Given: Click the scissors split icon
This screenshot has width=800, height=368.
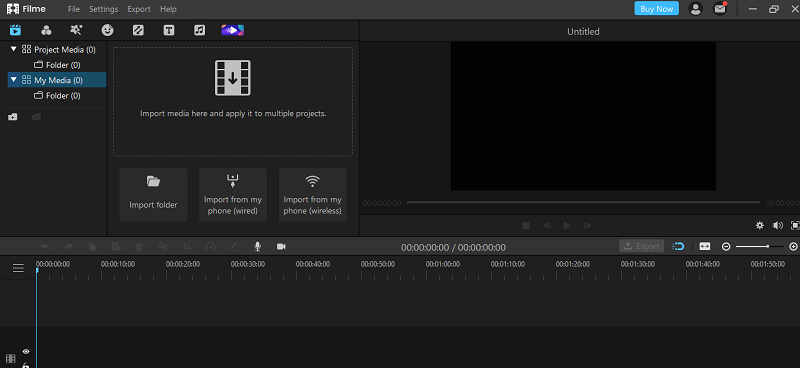Looking at the screenshot, I should tap(163, 247).
